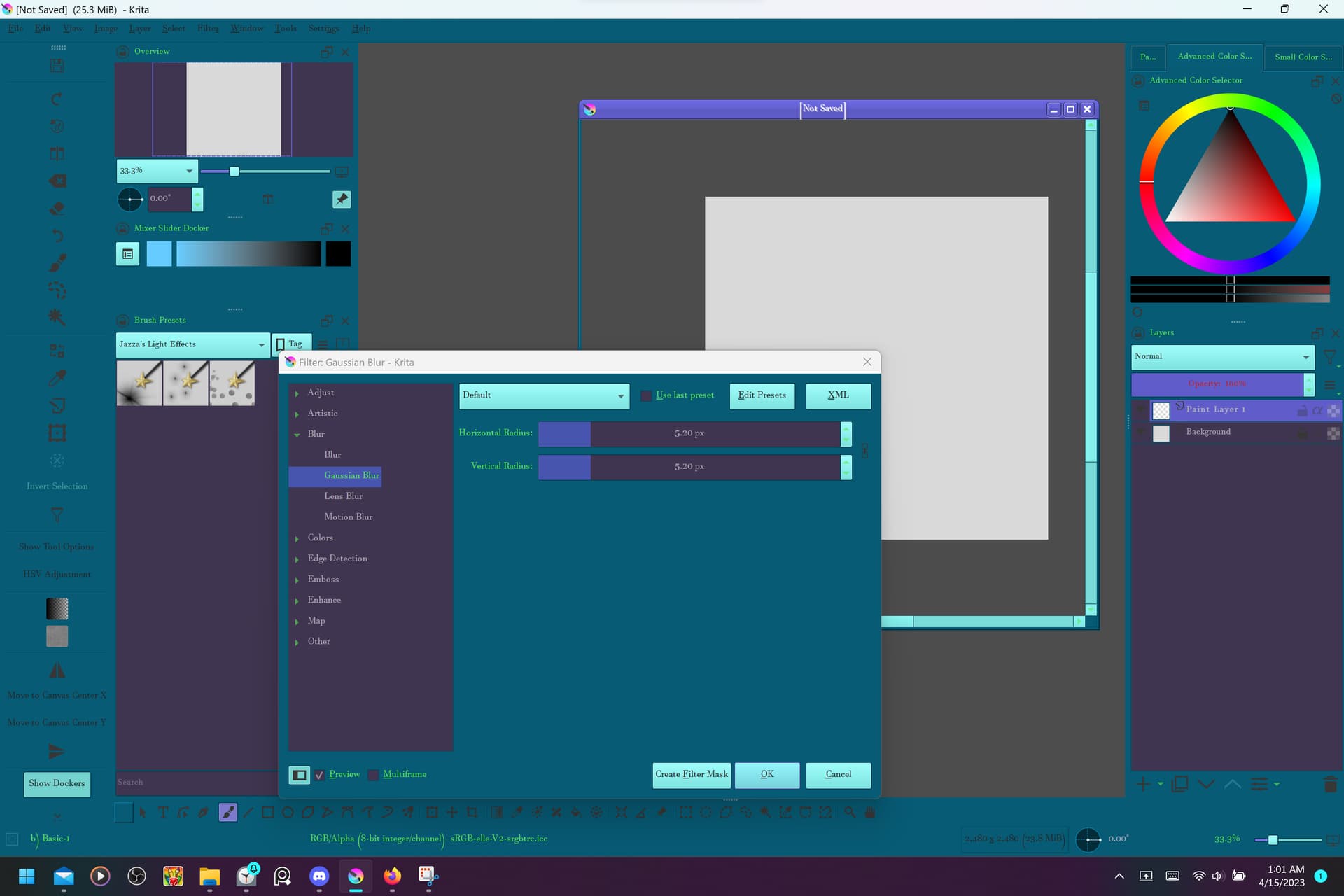Switch to Small Color Selector tab
This screenshot has width=1344, height=896.
[x=1303, y=57]
